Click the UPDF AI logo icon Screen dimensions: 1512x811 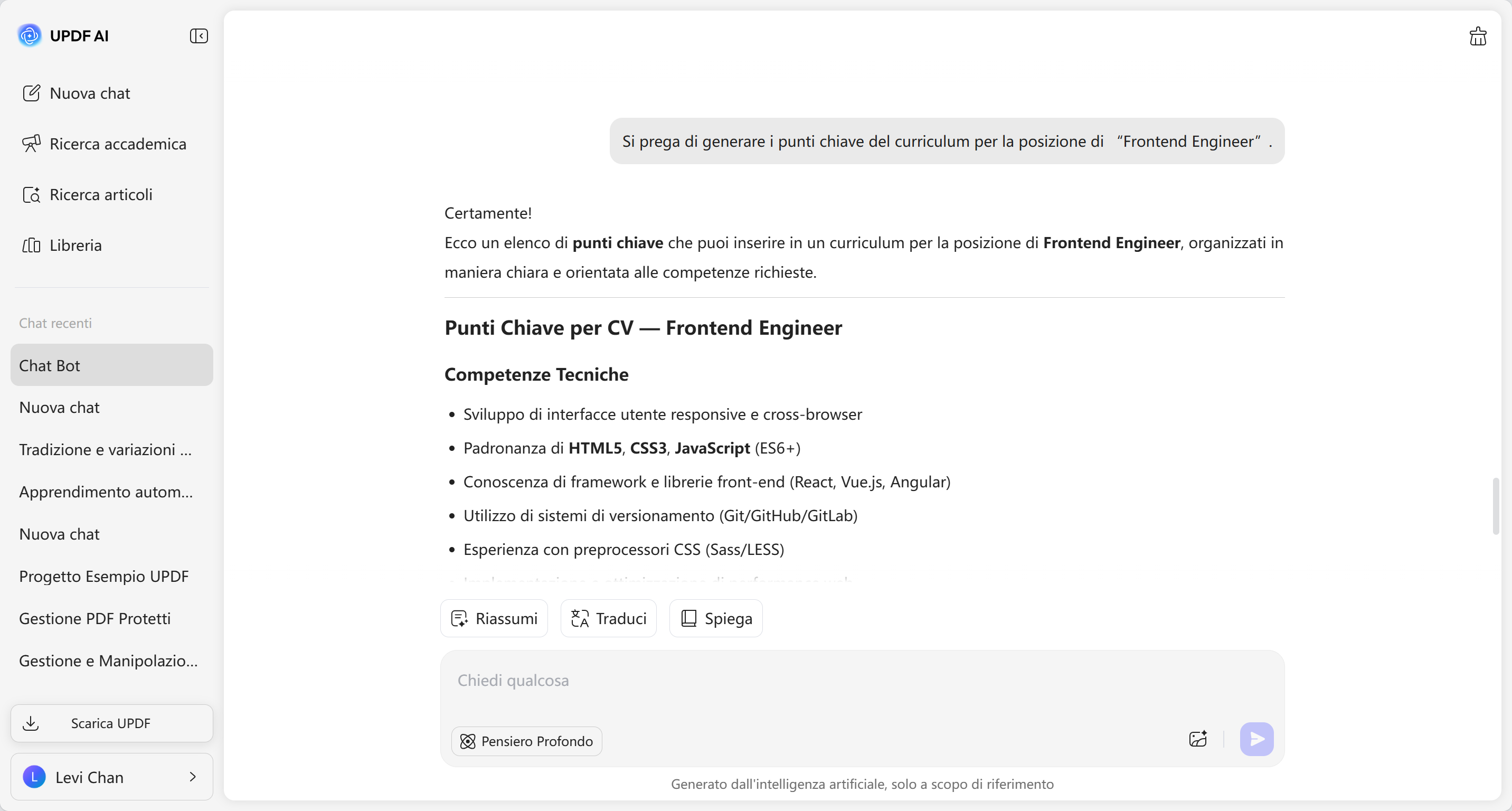(x=30, y=36)
